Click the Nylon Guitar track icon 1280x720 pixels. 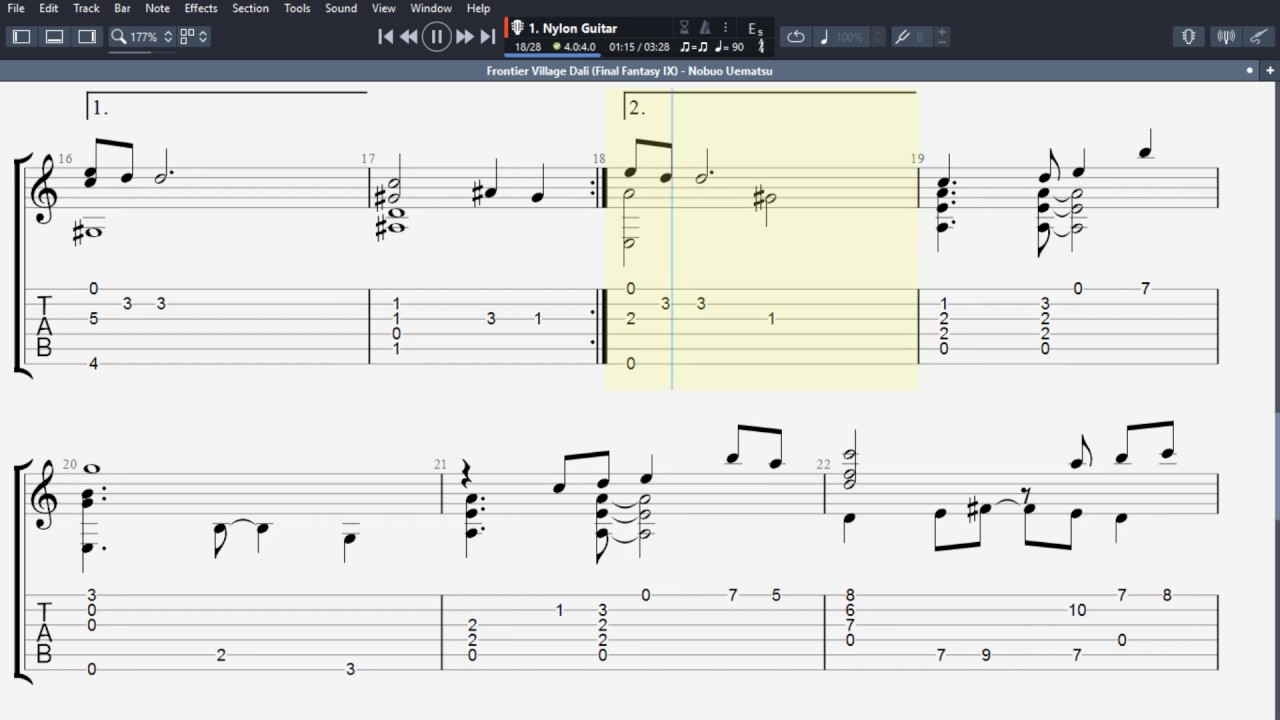pos(517,28)
